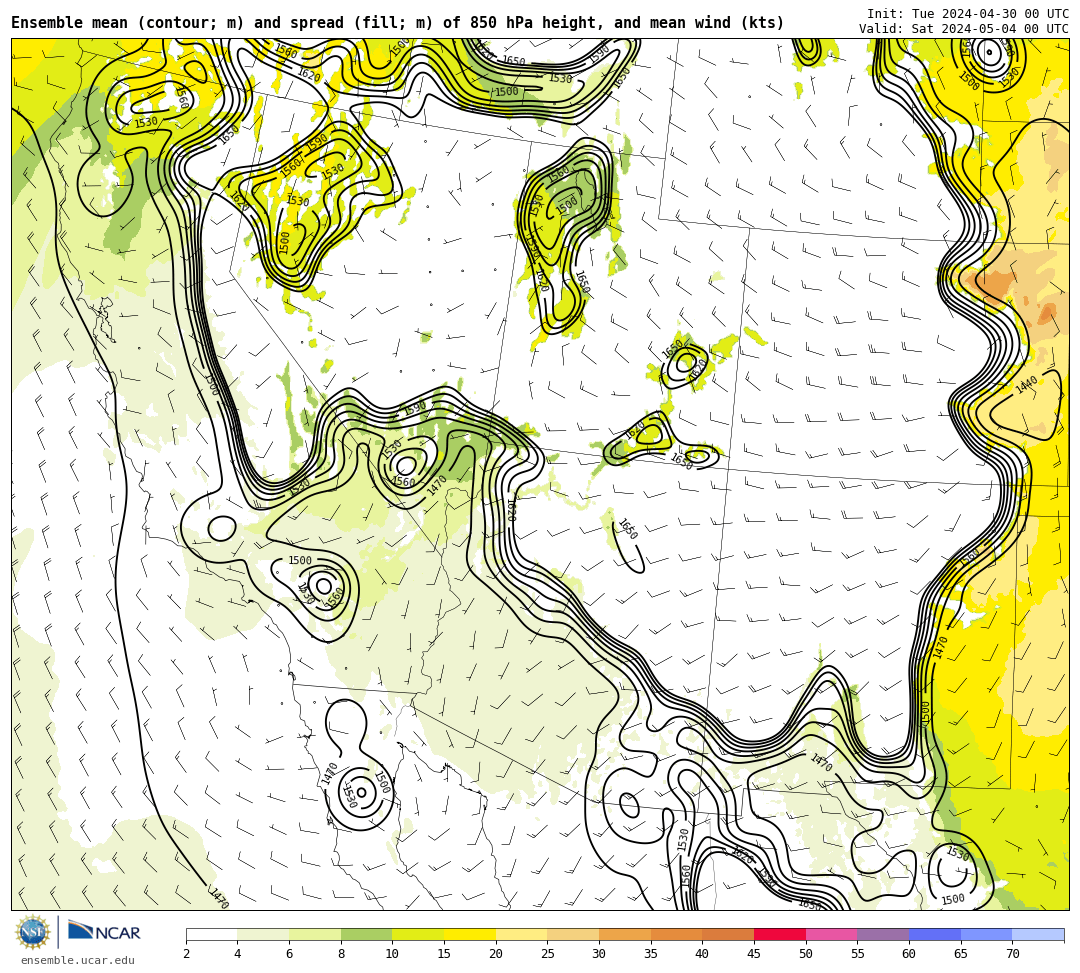This screenshot has height=973, width=1080.
Task: Pick the pale yellow 20–25 legend swatch
Action: click(x=521, y=934)
